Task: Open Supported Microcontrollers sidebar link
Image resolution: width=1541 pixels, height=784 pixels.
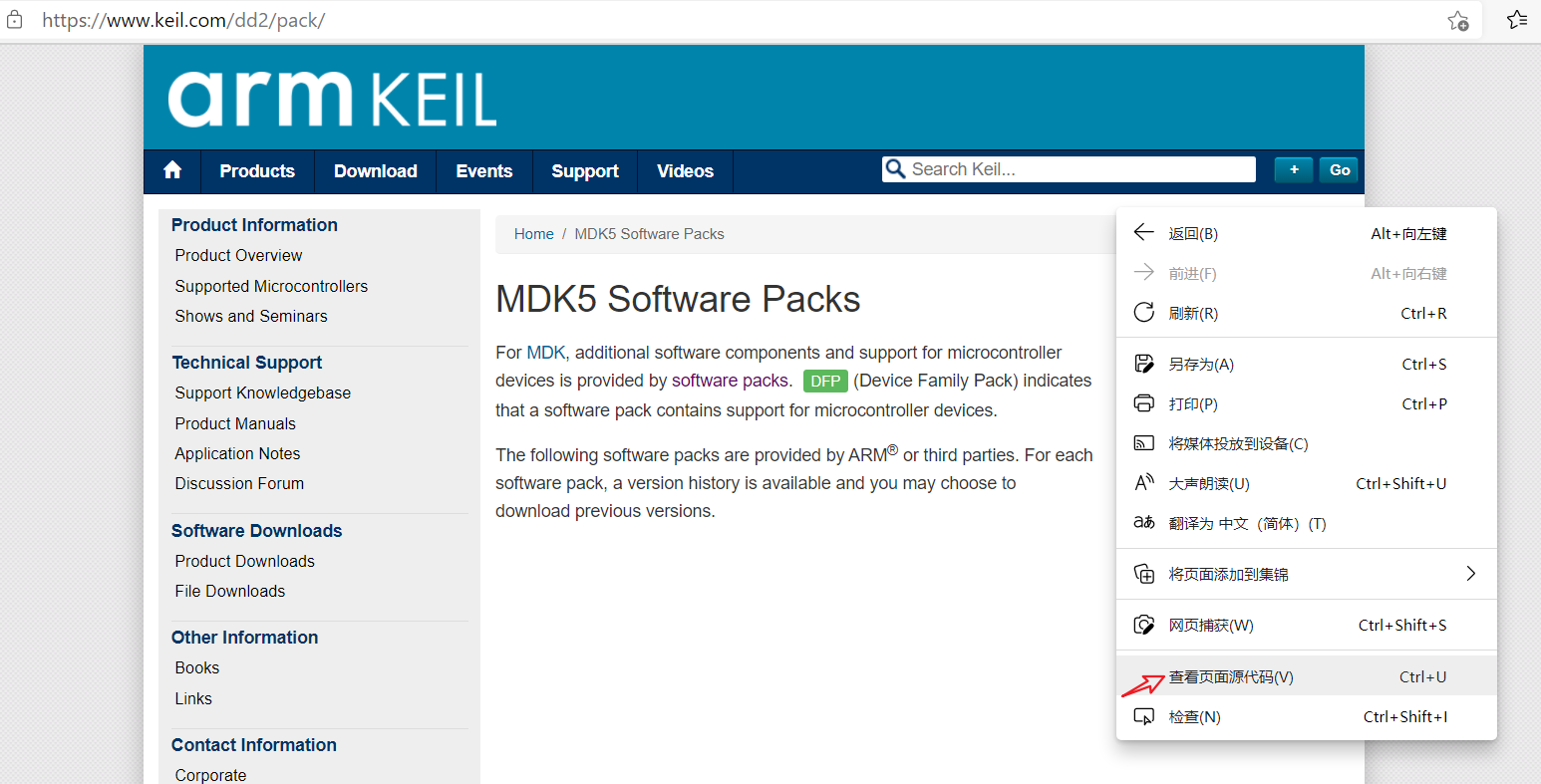Action: tap(271, 286)
